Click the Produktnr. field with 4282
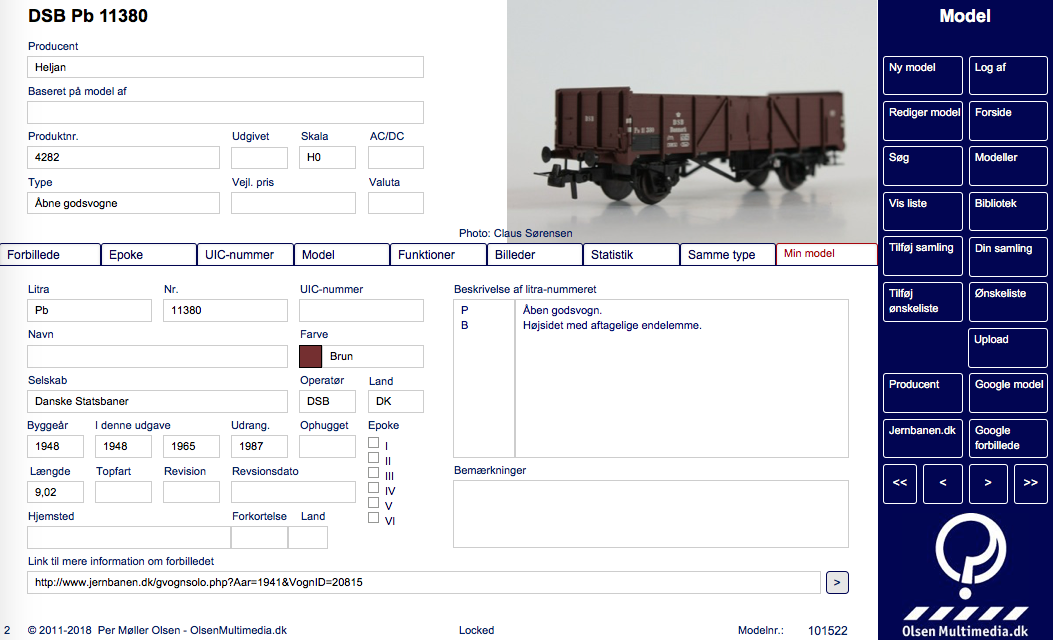Screen dimensions: 1053x640 (124, 157)
